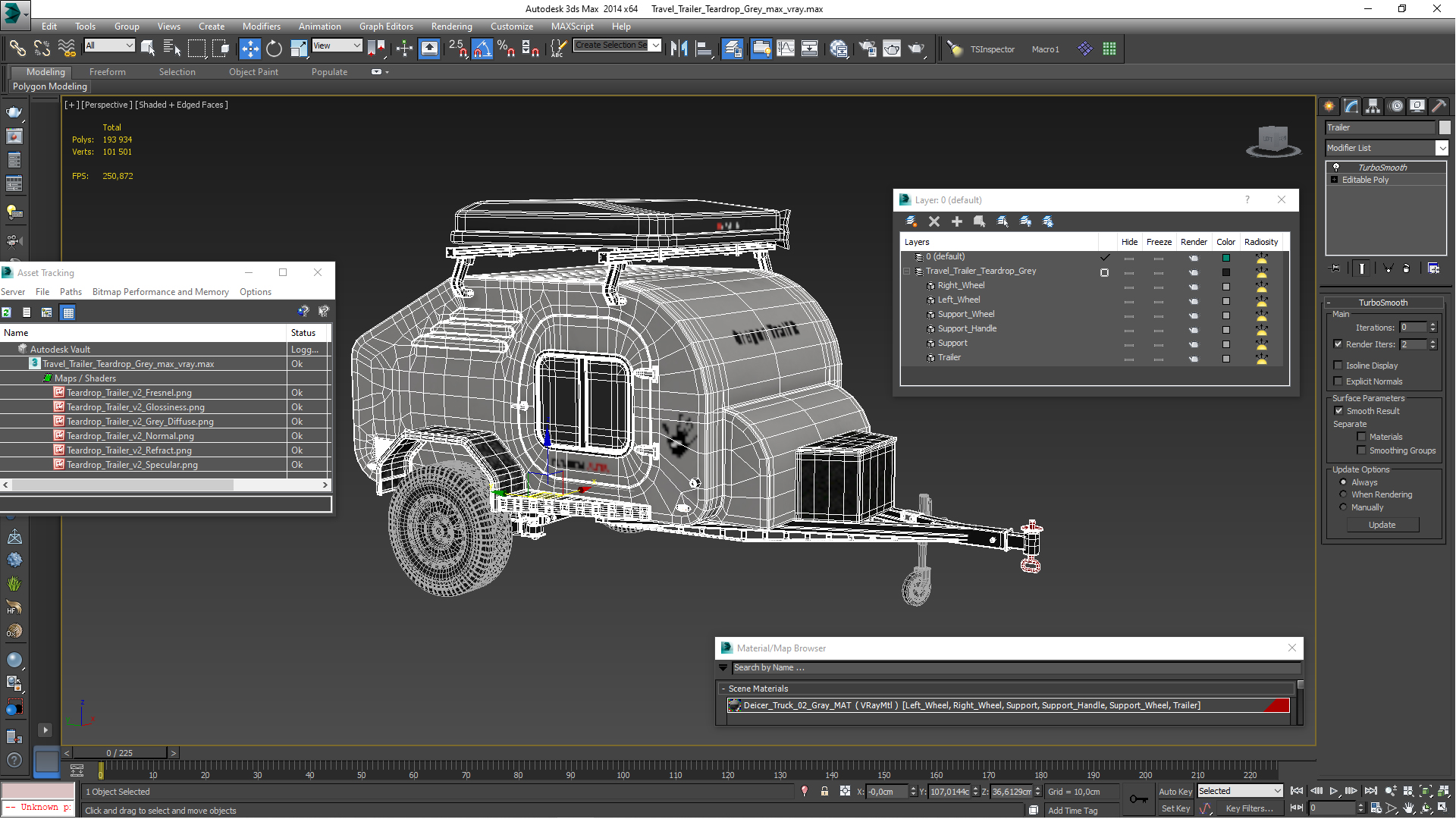Open the reference coordinate View dropdown

[x=337, y=45]
